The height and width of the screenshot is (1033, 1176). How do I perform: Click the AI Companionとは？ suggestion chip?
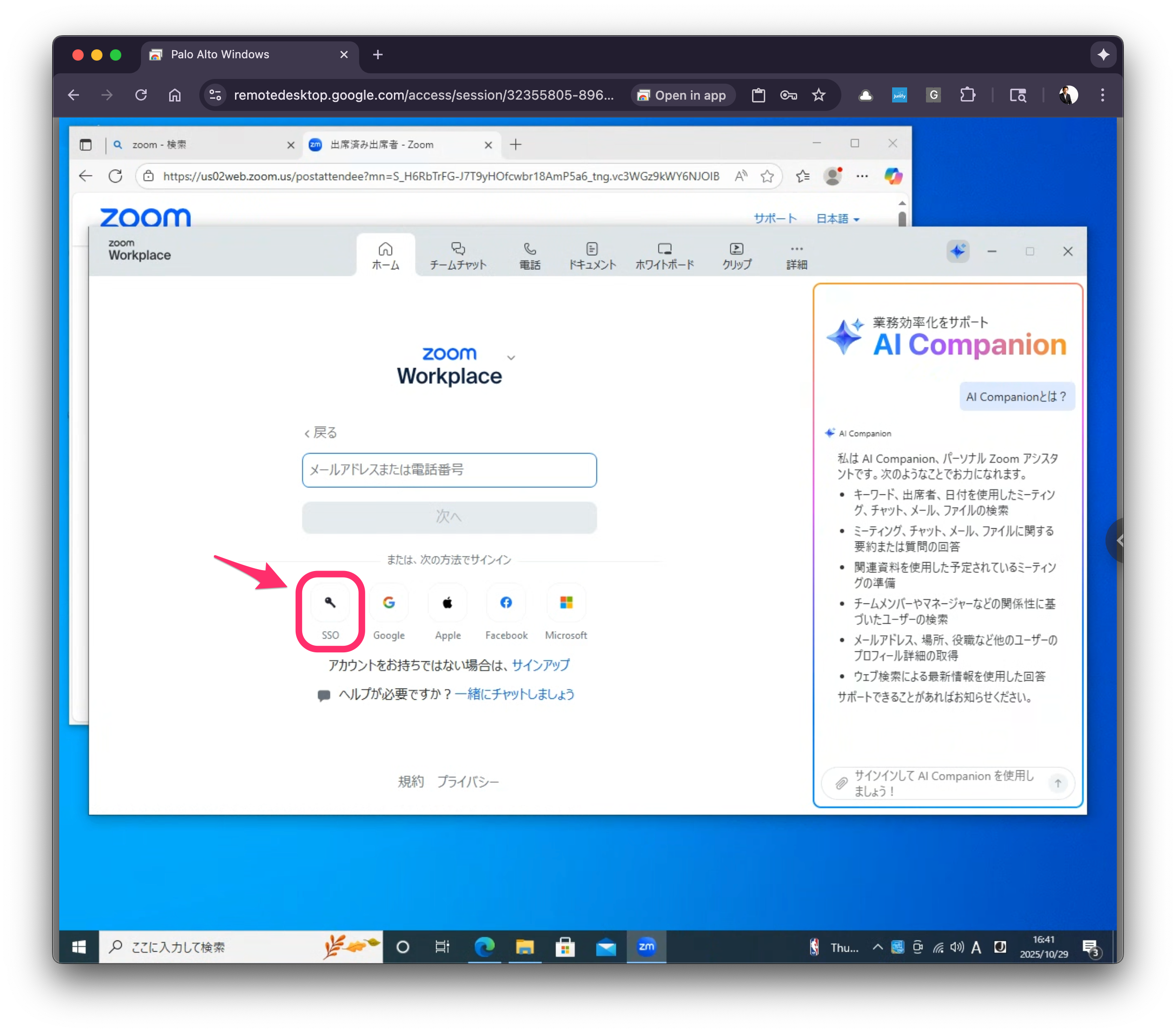[1016, 396]
